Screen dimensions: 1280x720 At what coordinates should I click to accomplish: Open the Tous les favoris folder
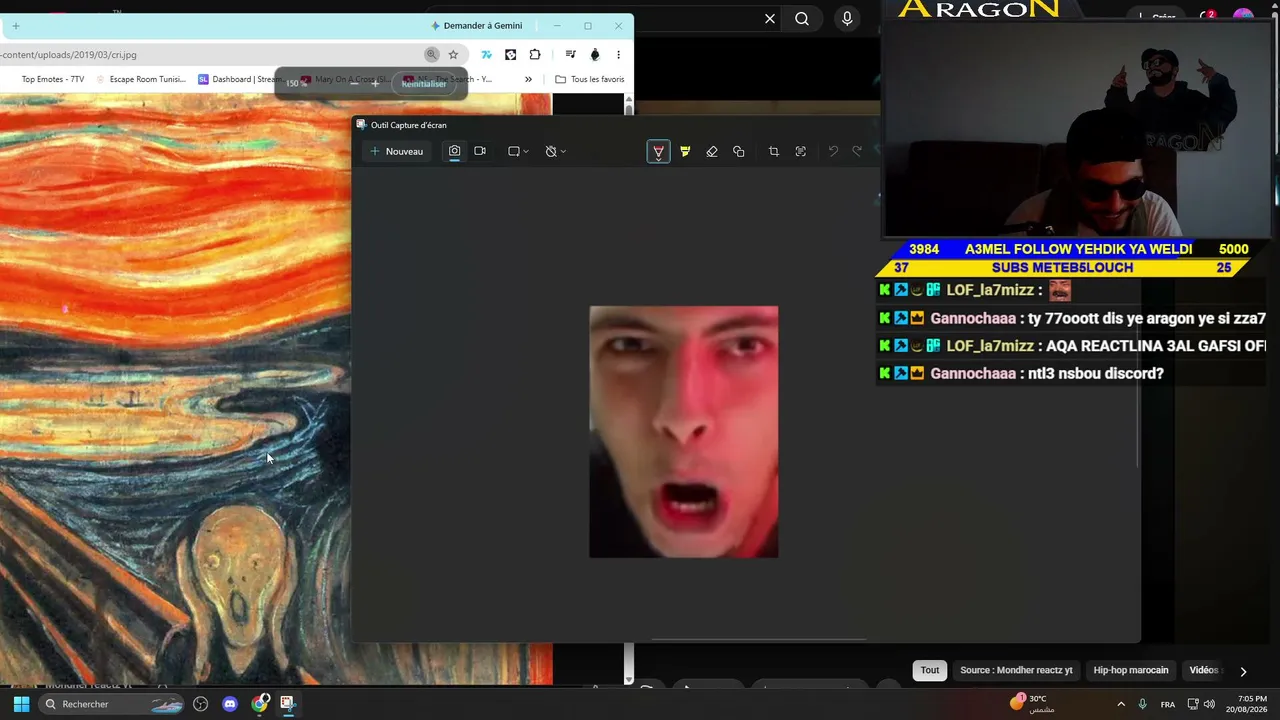coord(590,79)
